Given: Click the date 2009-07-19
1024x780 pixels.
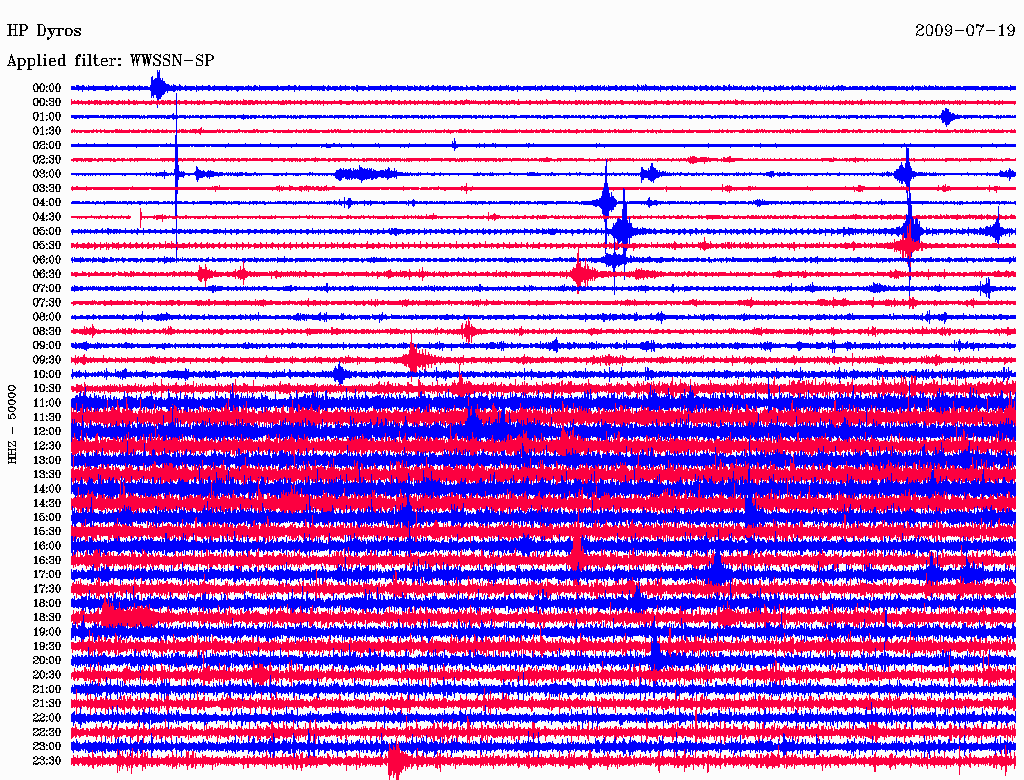Looking at the screenshot, I should [x=965, y=31].
